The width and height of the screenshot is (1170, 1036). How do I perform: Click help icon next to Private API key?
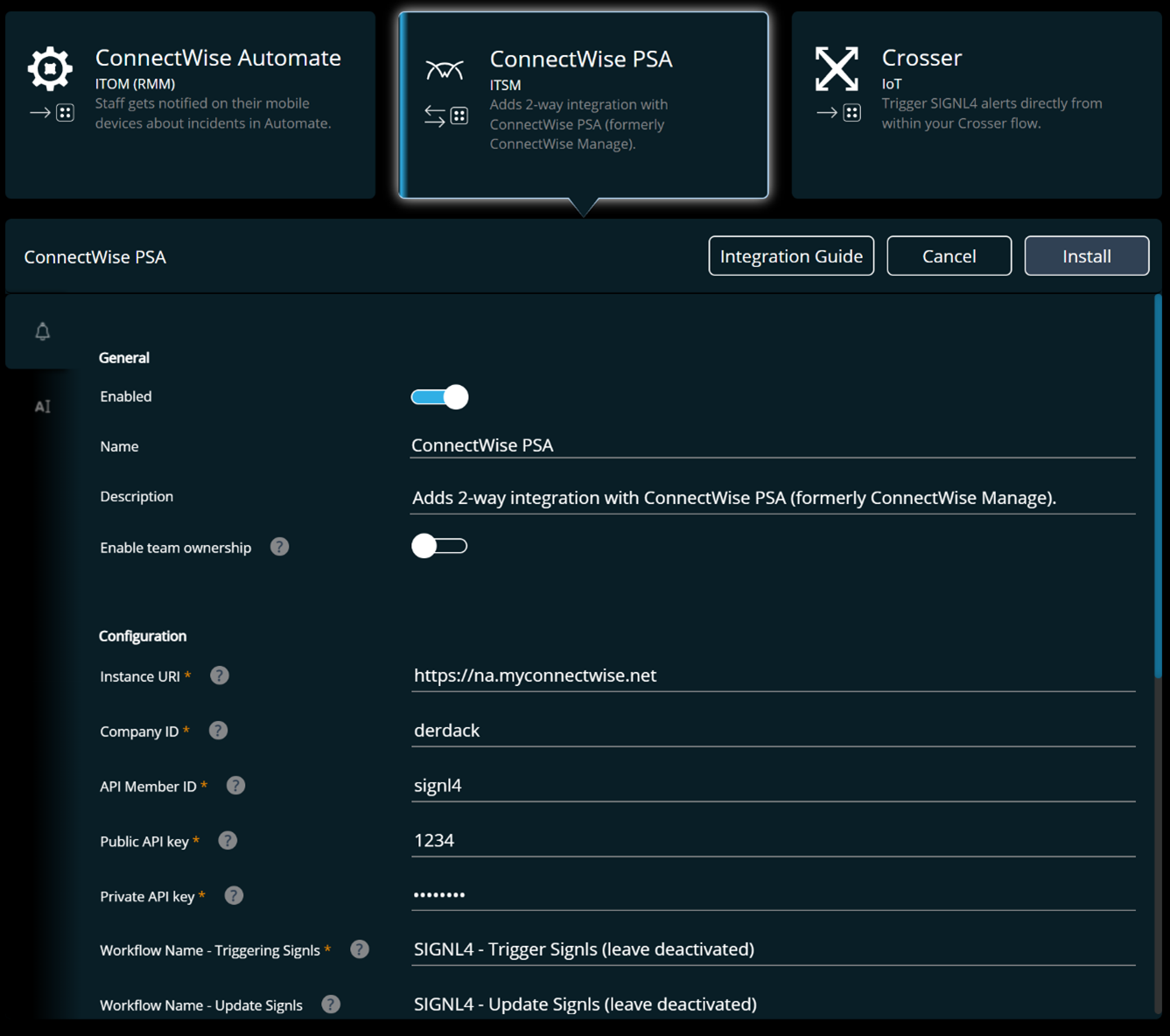[x=234, y=896]
